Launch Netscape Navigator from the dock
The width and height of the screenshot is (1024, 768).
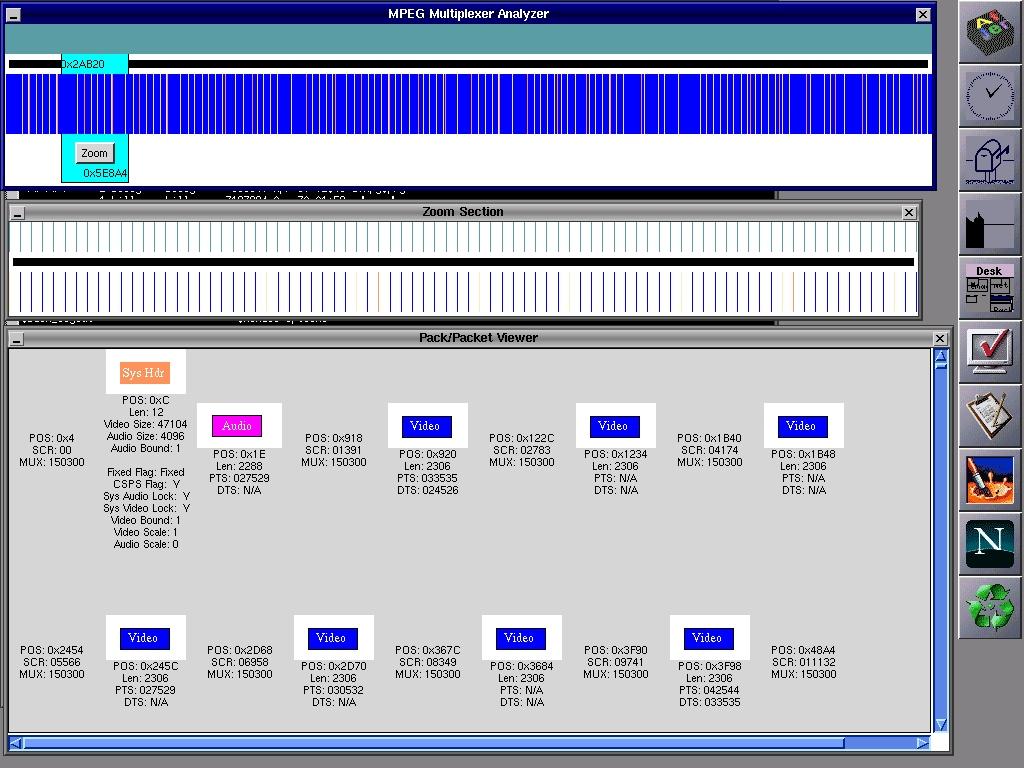pos(991,543)
